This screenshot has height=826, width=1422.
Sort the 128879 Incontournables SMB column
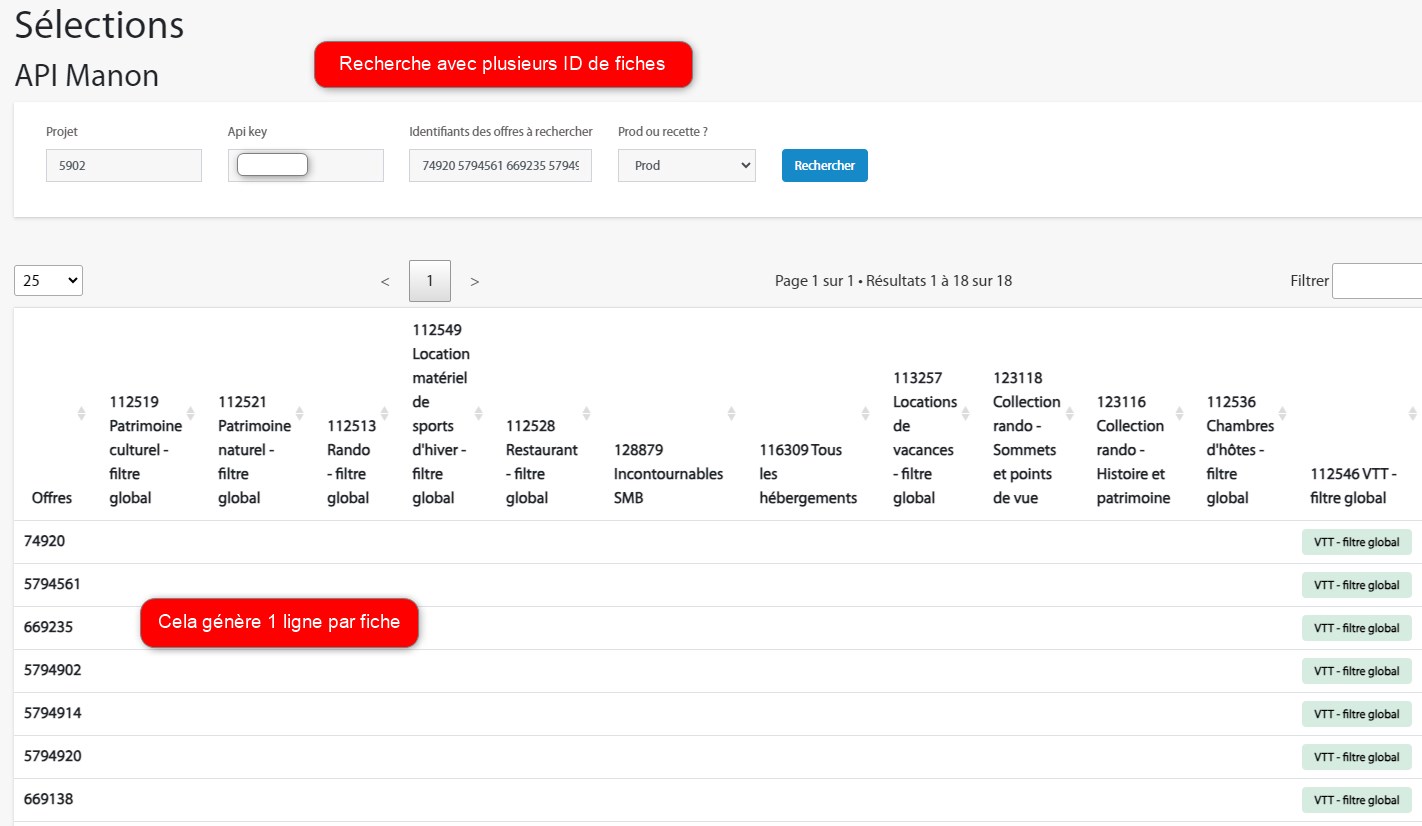coord(731,413)
